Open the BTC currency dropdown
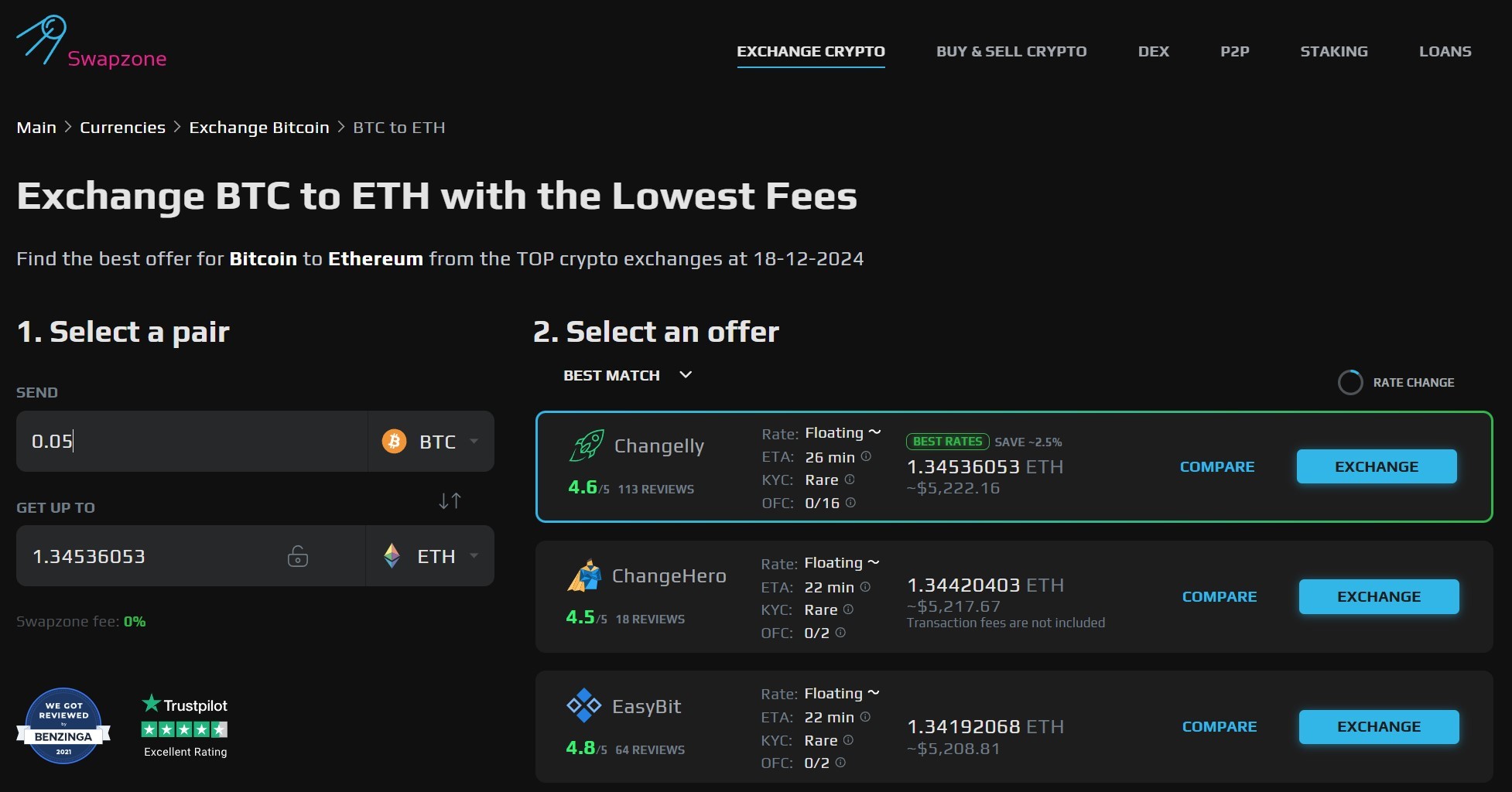 coord(431,442)
